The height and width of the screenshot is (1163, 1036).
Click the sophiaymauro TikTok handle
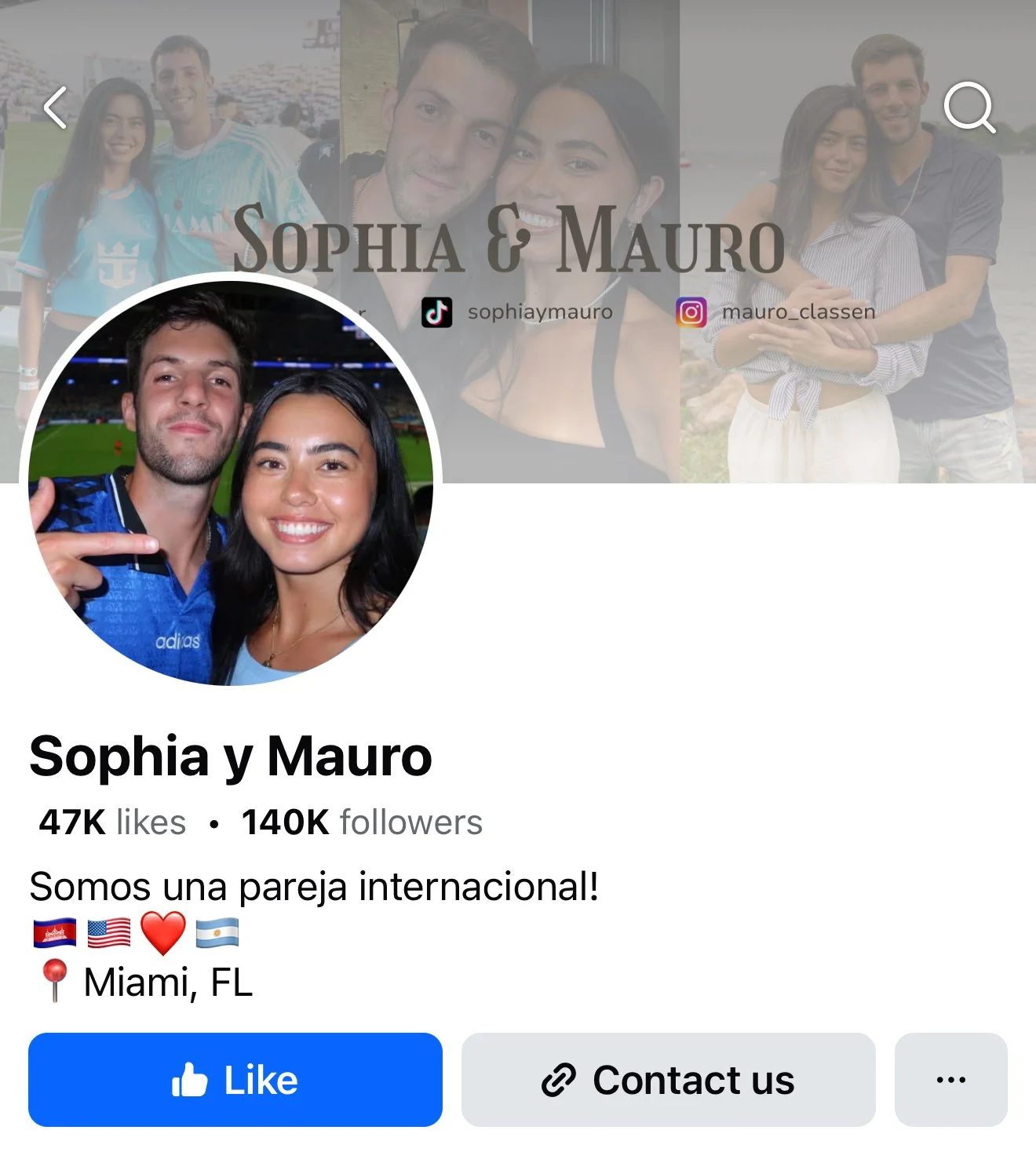(x=540, y=312)
